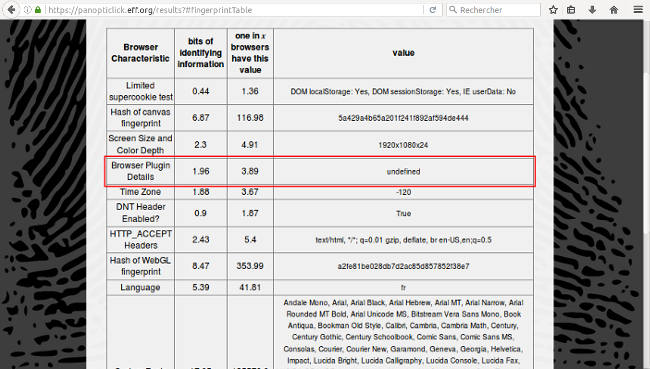Viewport: 650px width, 369px height.
Task: Select the 0.44 bits value
Action: point(201,91)
